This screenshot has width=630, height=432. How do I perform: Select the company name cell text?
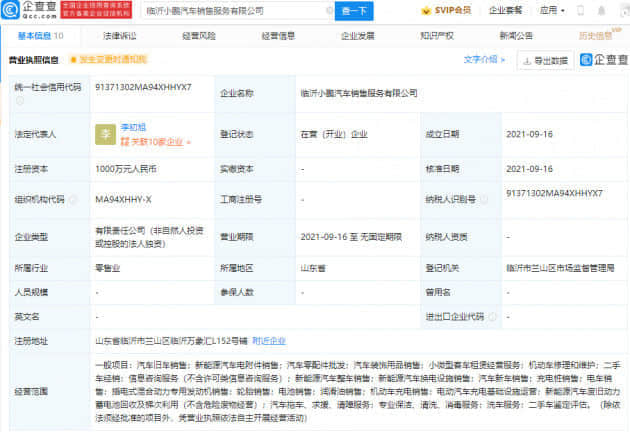[359, 93]
